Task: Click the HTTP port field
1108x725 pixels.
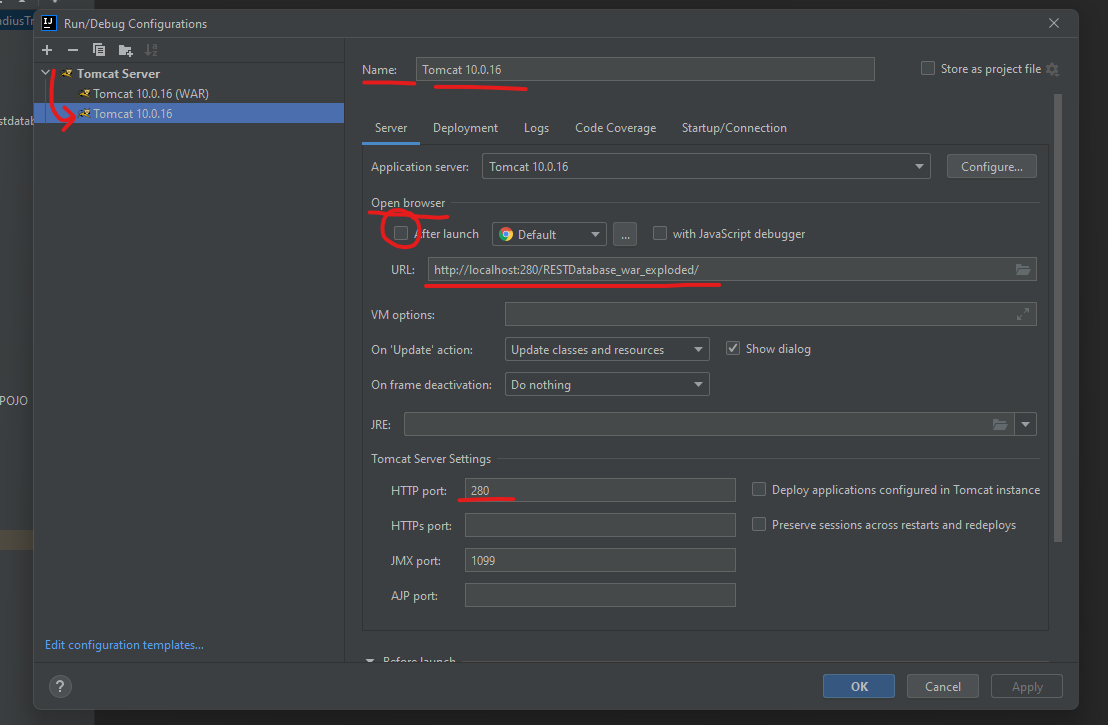Action: click(x=600, y=490)
